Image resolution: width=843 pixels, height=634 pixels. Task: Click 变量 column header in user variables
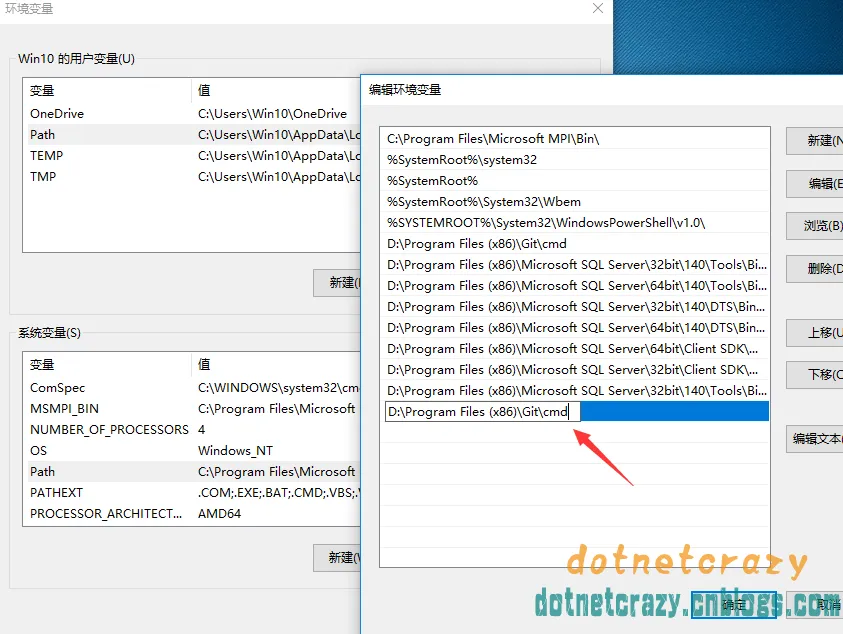pos(107,90)
